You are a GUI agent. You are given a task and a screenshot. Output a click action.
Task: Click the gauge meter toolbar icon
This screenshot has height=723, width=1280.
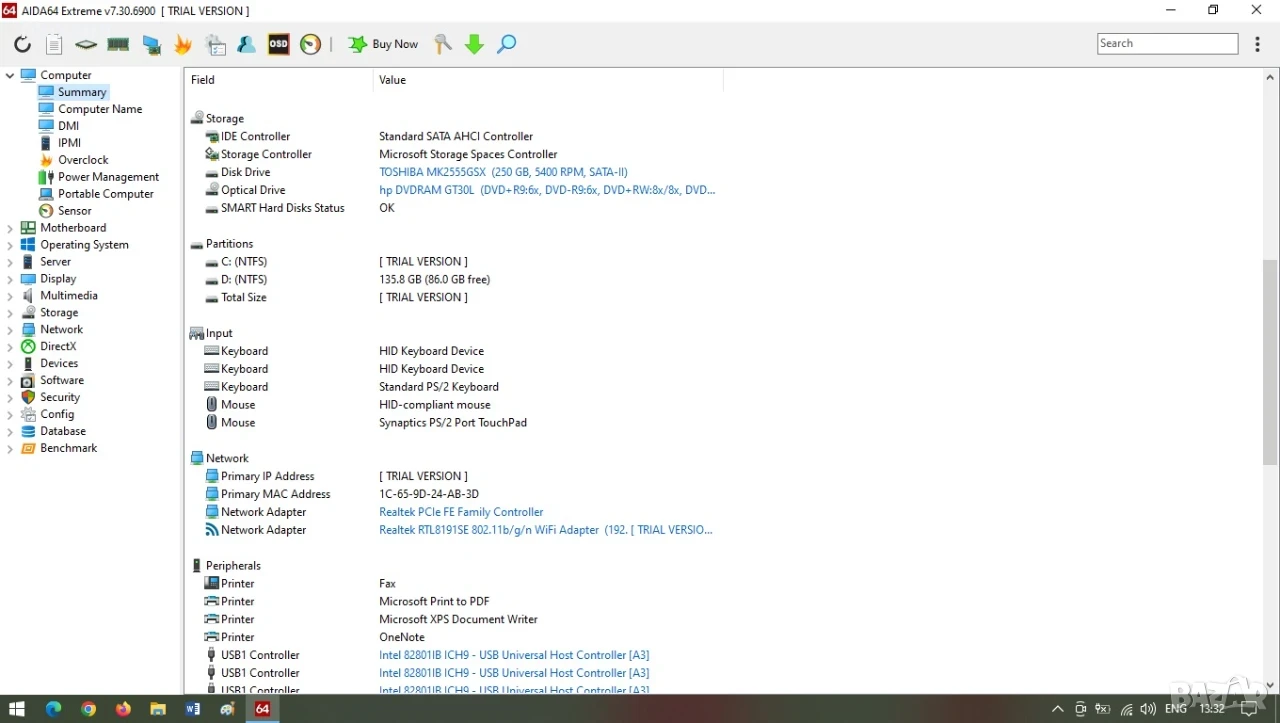pyautogui.click(x=311, y=44)
